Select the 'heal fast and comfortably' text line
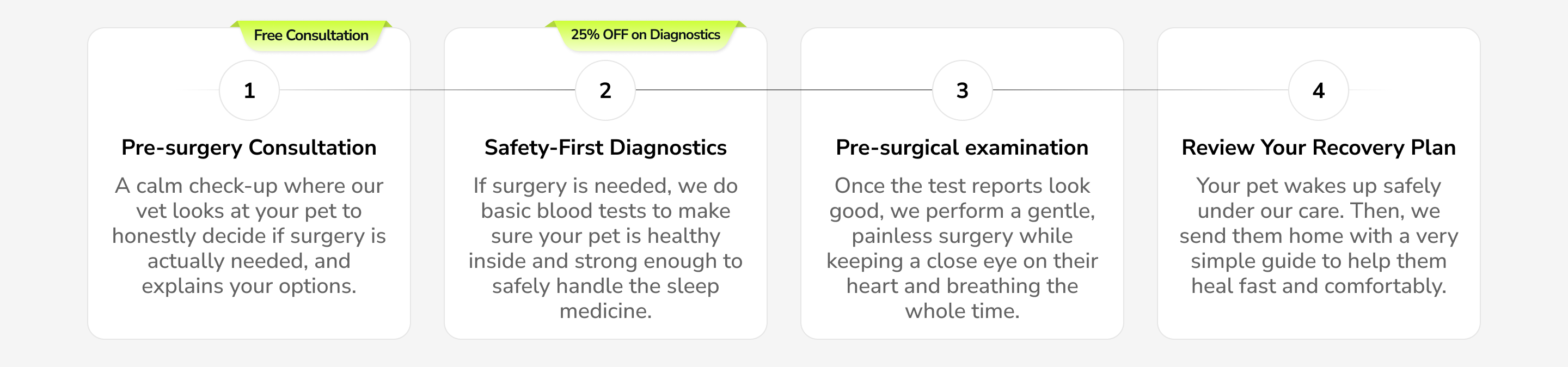The height and width of the screenshot is (367, 1568). 1319,286
